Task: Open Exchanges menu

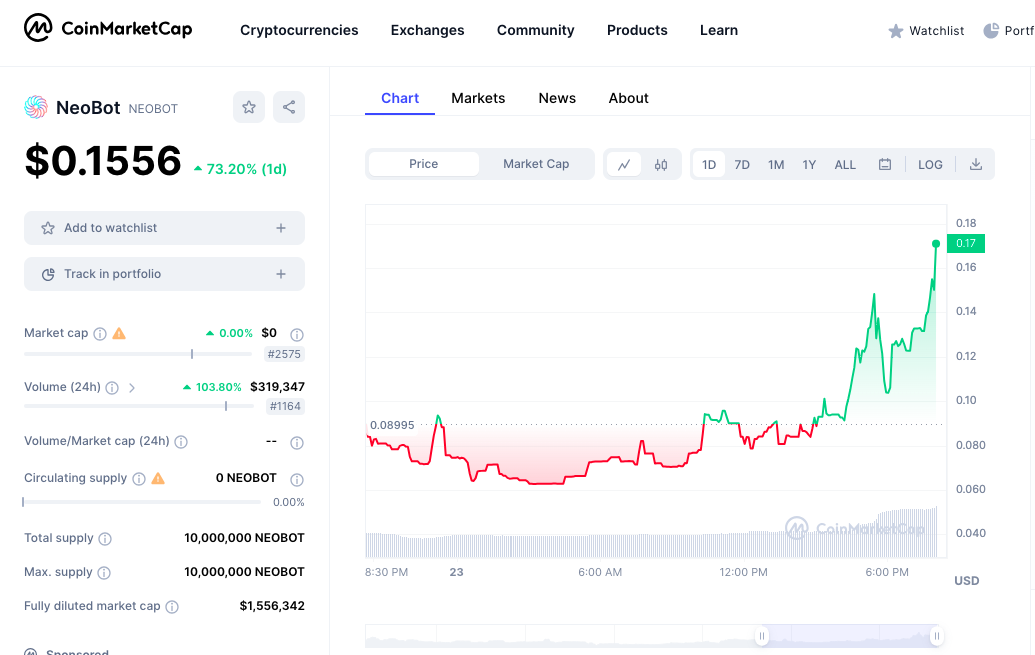Action: pyautogui.click(x=428, y=30)
